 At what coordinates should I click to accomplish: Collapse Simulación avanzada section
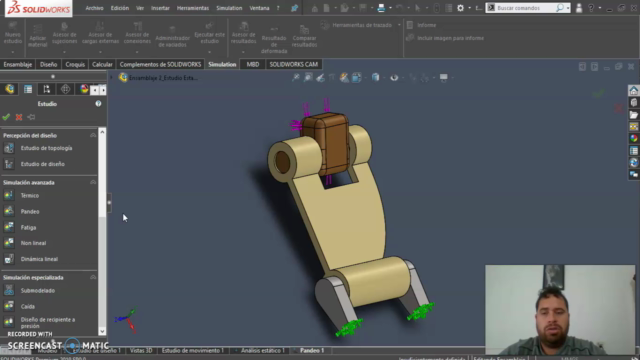pyautogui.click(x=93, y=182)
